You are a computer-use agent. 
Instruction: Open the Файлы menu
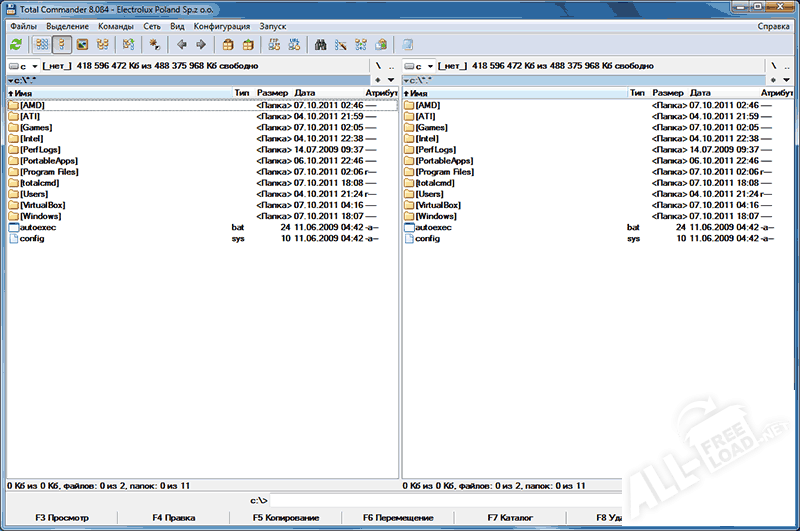[23, 26]
